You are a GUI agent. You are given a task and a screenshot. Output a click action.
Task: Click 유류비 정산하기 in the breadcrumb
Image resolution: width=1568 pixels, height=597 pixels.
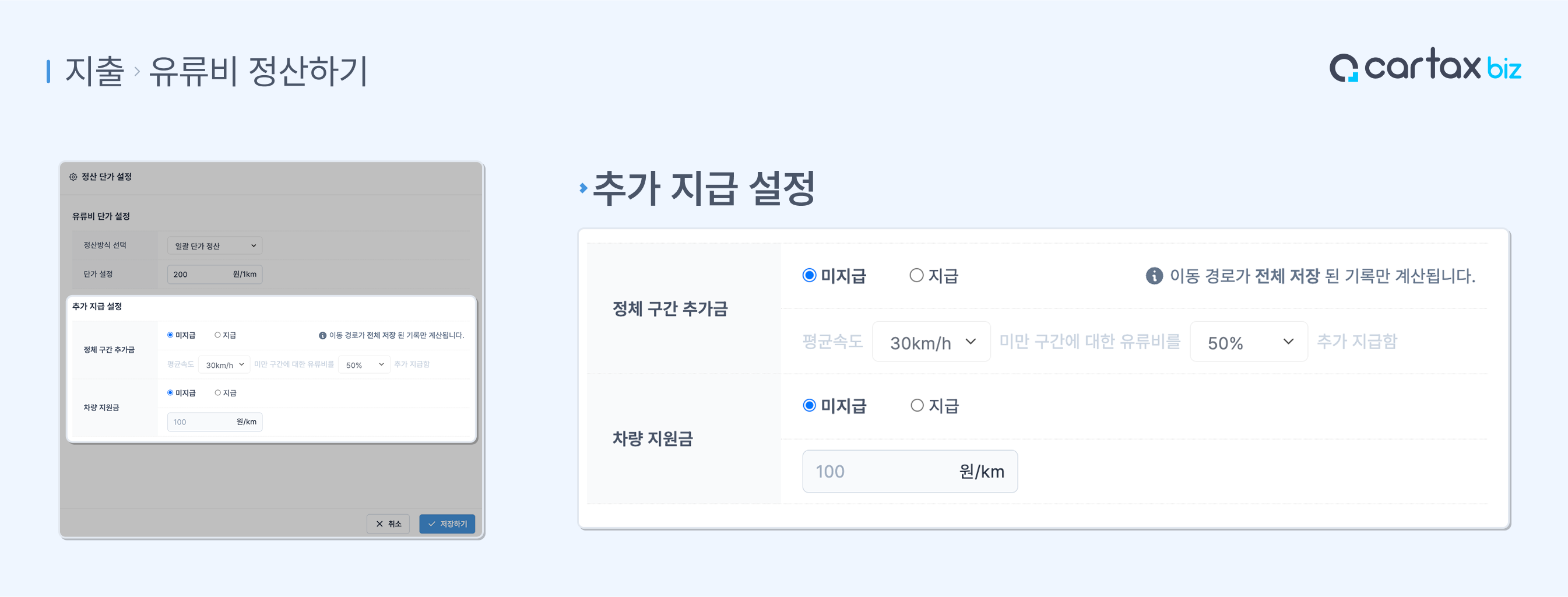click(258, 71)
